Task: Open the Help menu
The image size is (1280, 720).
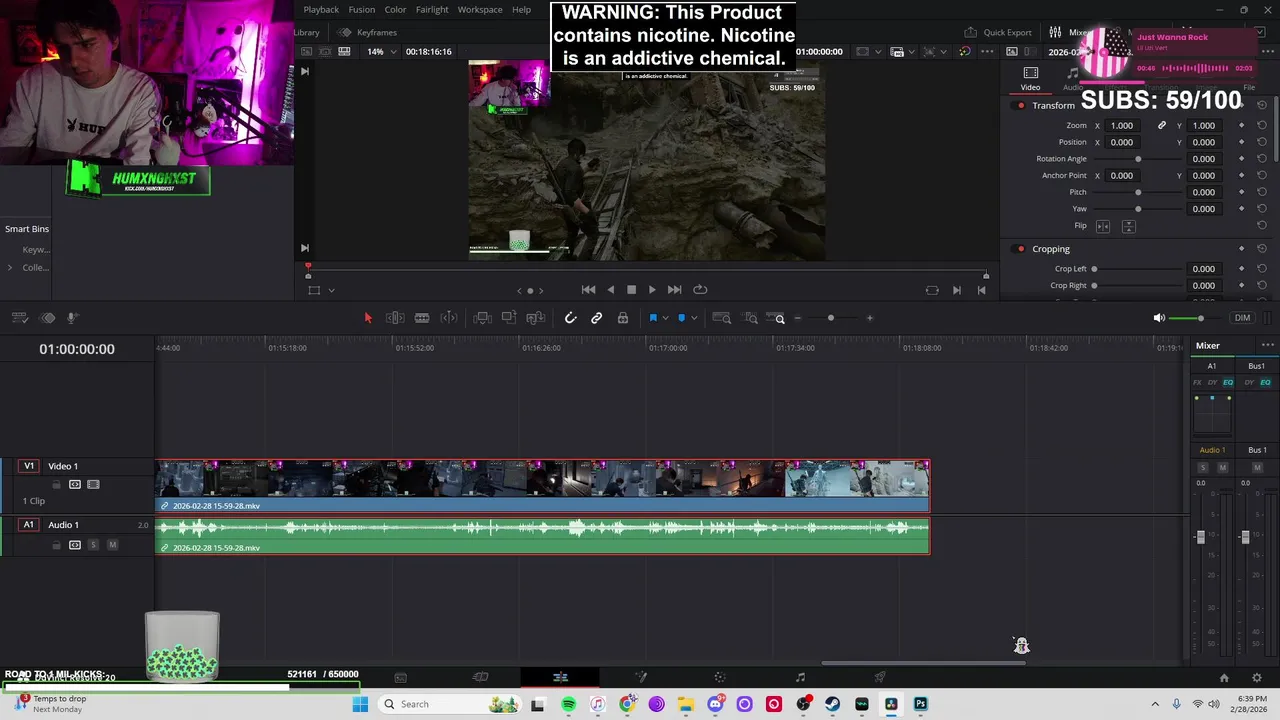Action: (521, 9)
